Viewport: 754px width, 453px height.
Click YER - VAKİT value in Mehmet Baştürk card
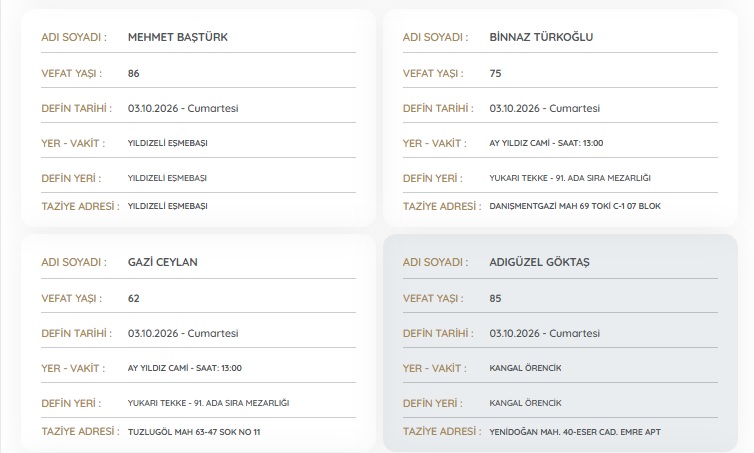tap(167, 143)
